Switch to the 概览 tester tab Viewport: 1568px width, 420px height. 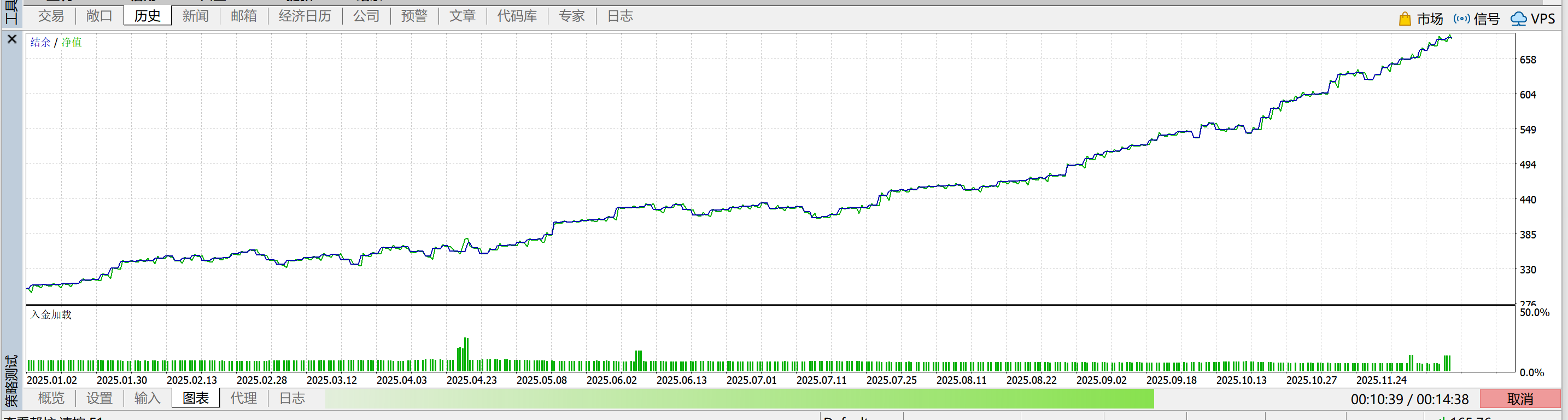51,398
